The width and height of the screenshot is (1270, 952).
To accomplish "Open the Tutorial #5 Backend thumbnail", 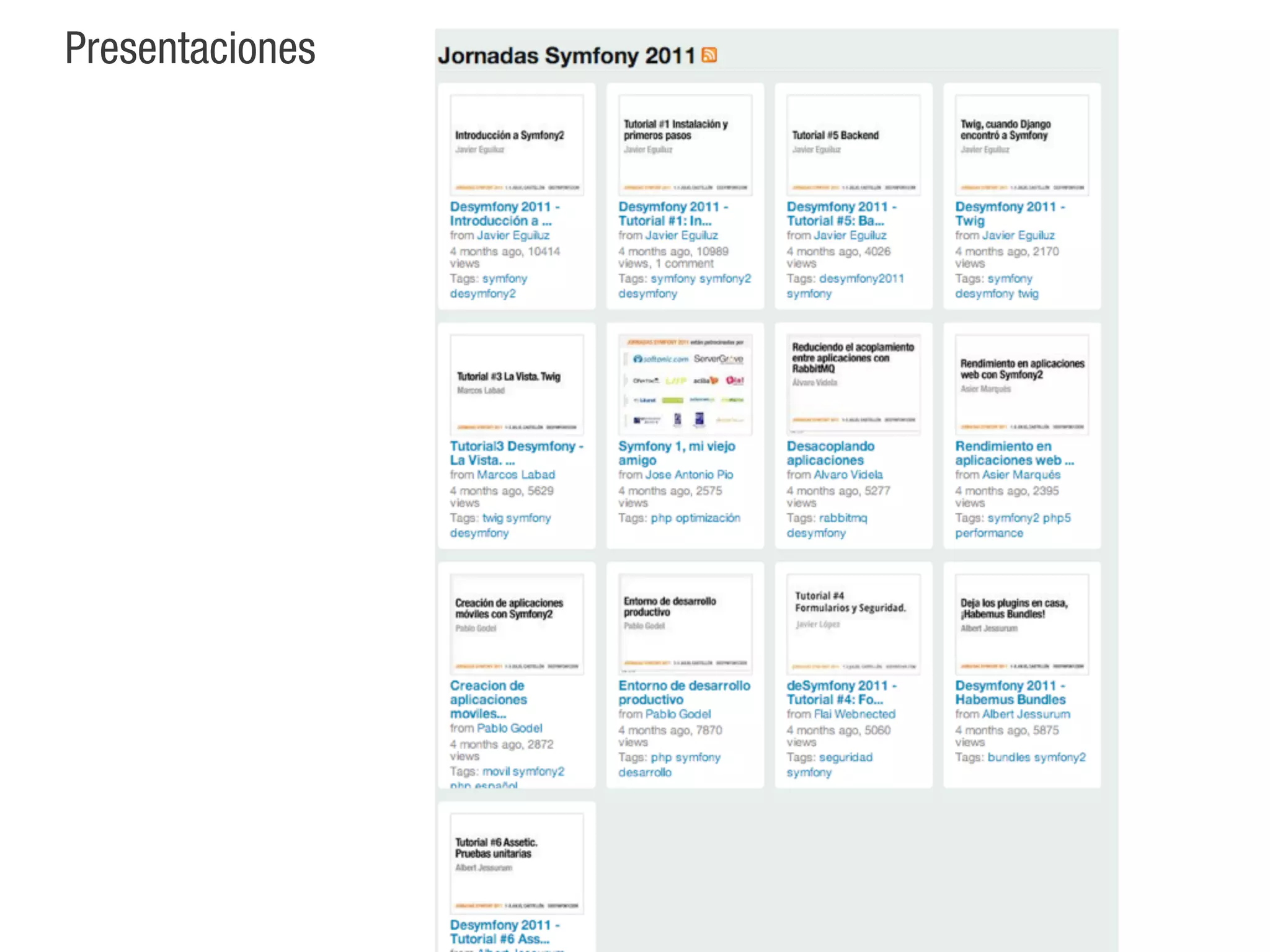I will tap(853, 144).
